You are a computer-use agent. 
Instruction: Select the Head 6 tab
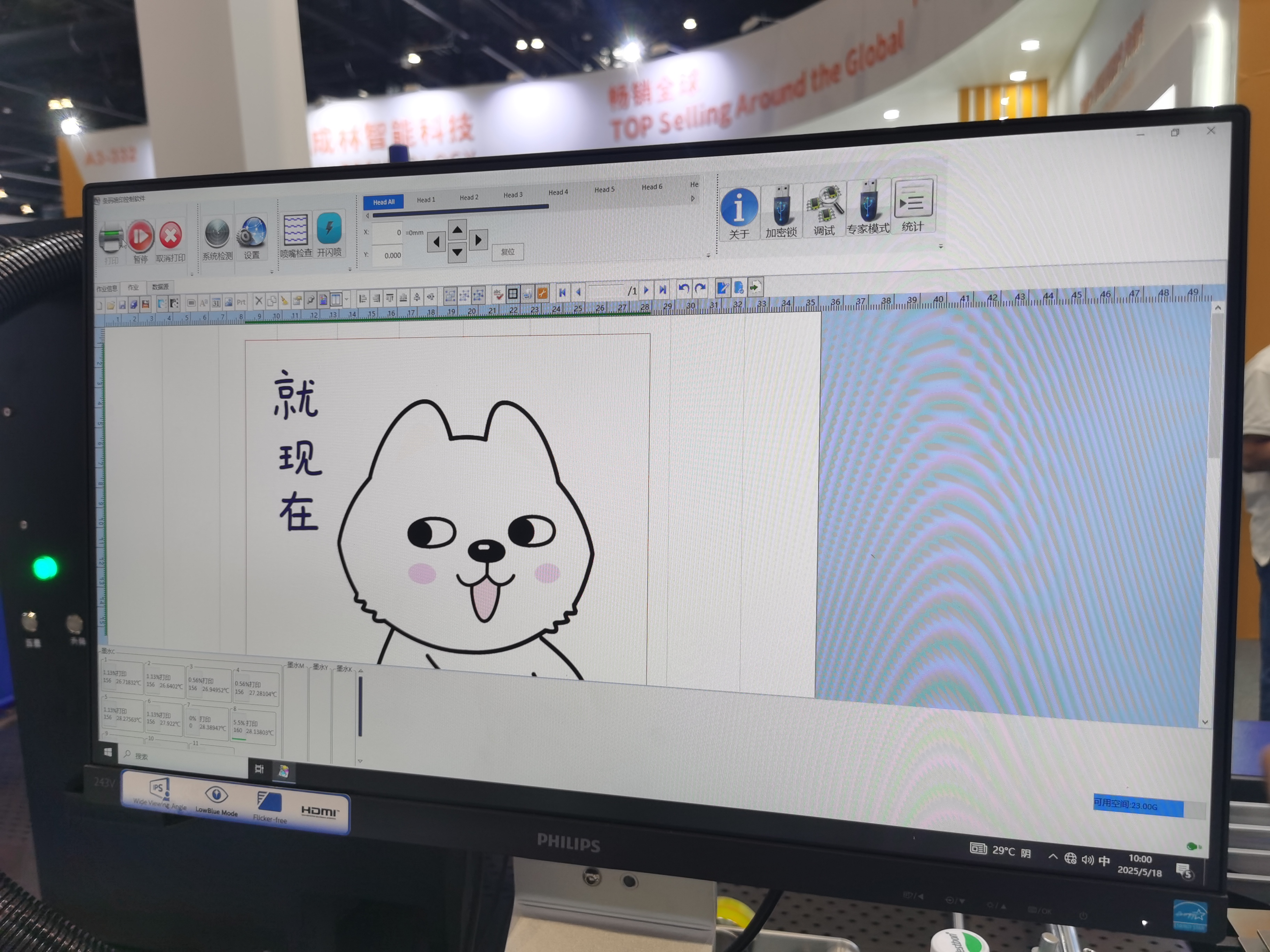(x=652, y=187)
